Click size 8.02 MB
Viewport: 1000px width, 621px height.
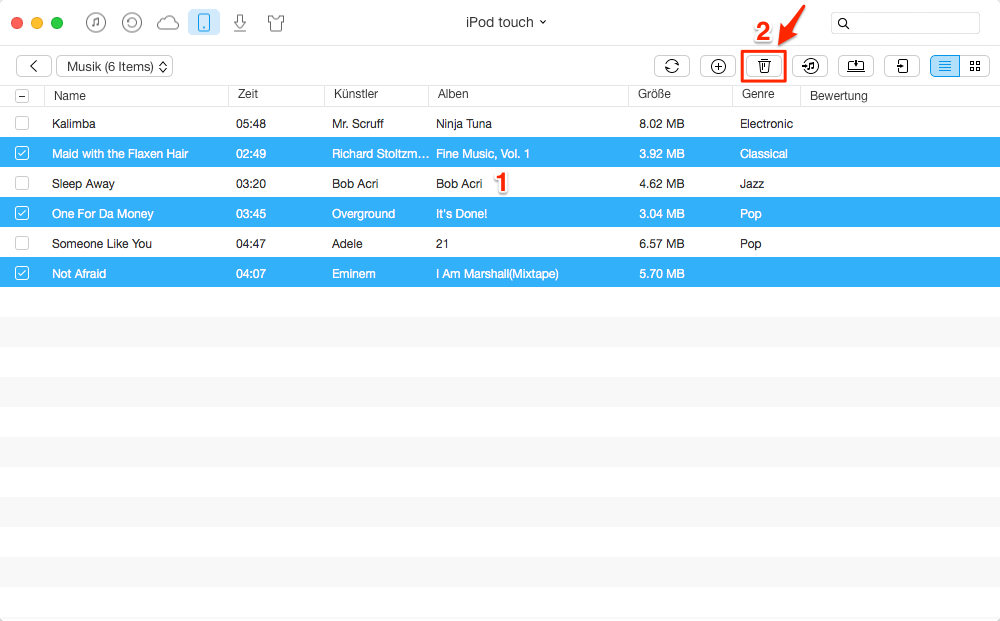(661, 124)
